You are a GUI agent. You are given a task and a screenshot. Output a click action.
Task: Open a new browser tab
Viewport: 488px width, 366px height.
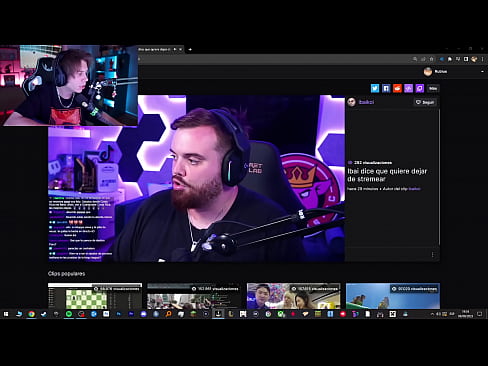point(190,49)
